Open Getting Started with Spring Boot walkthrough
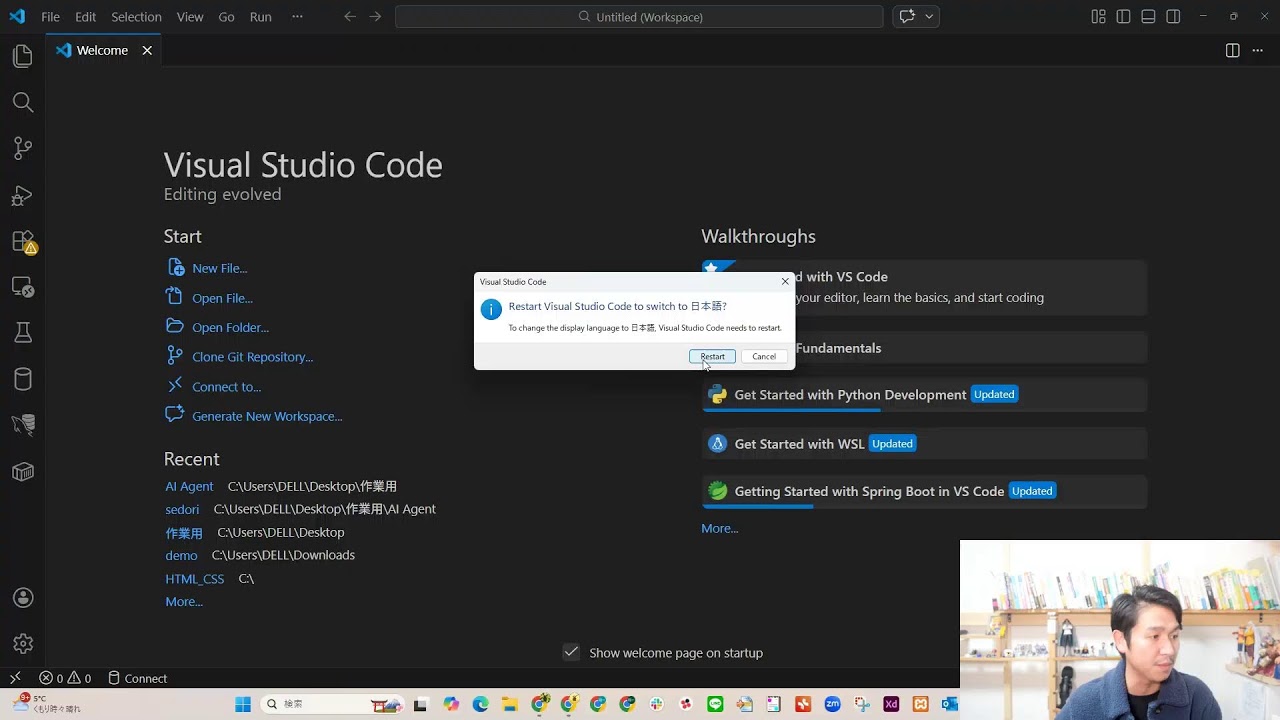 pyautogui.click(x=924, y=492)
